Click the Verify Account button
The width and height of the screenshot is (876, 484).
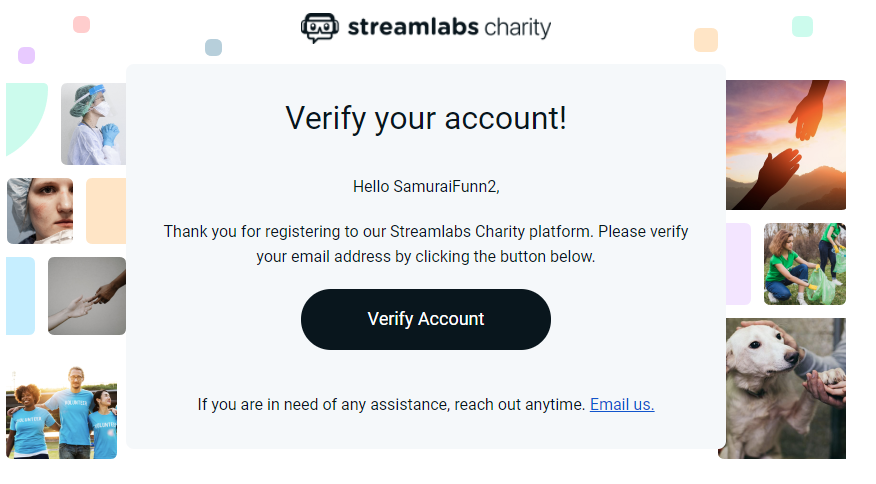coord(425,319)
